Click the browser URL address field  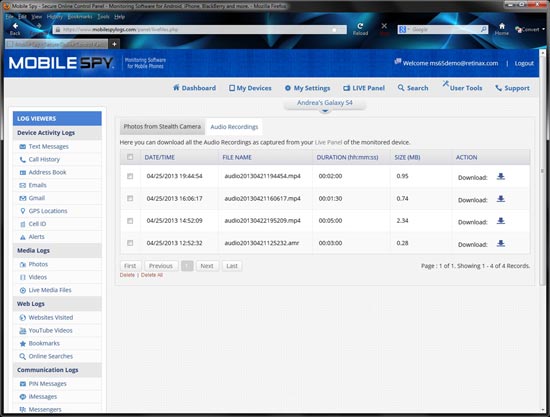click(200, 29)
